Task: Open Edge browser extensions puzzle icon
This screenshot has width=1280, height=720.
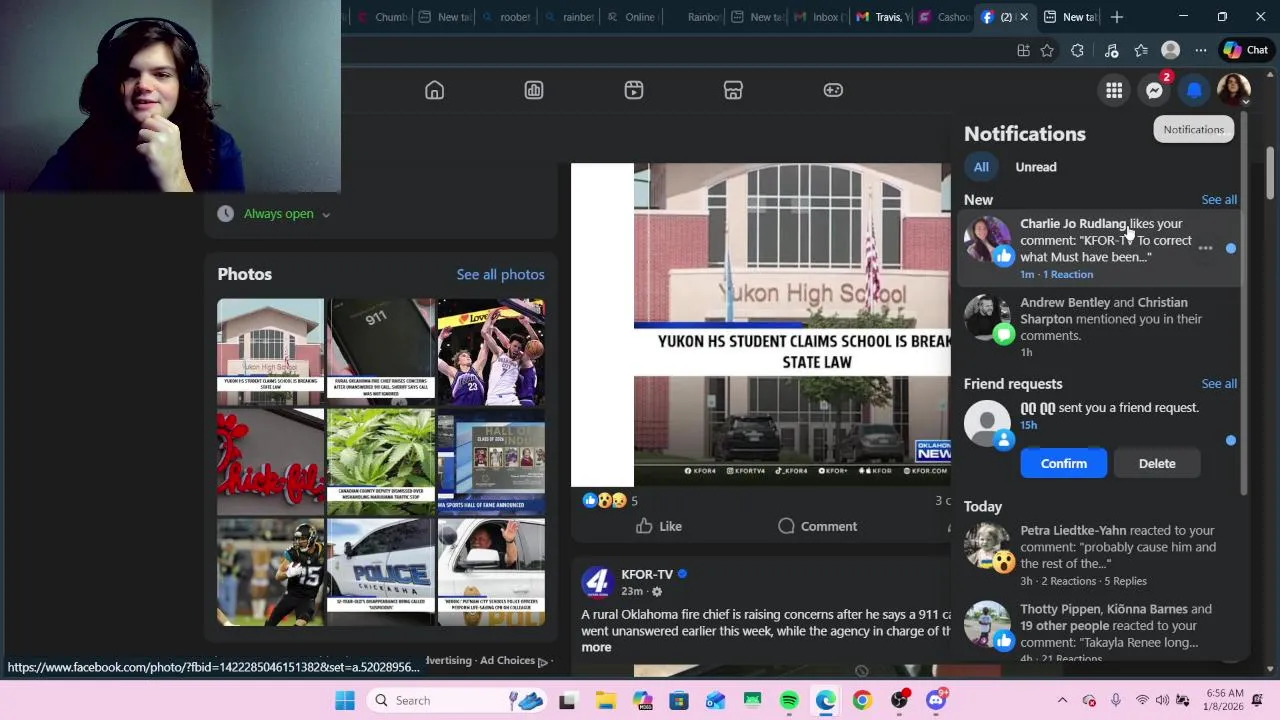Action: click(x=1077, y=50)
